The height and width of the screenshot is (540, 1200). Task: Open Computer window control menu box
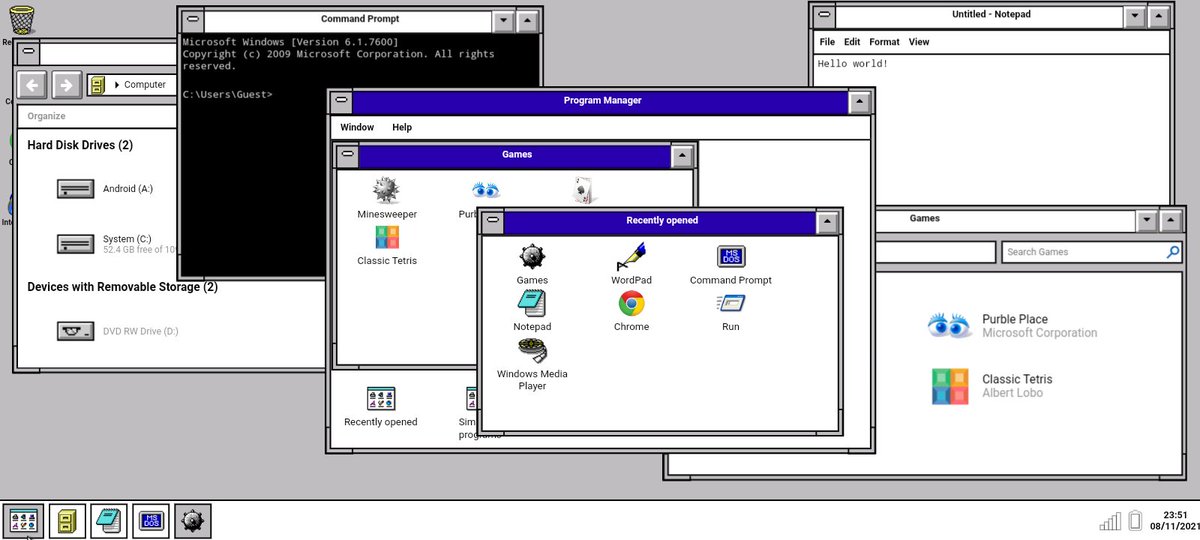coord(28,52)
